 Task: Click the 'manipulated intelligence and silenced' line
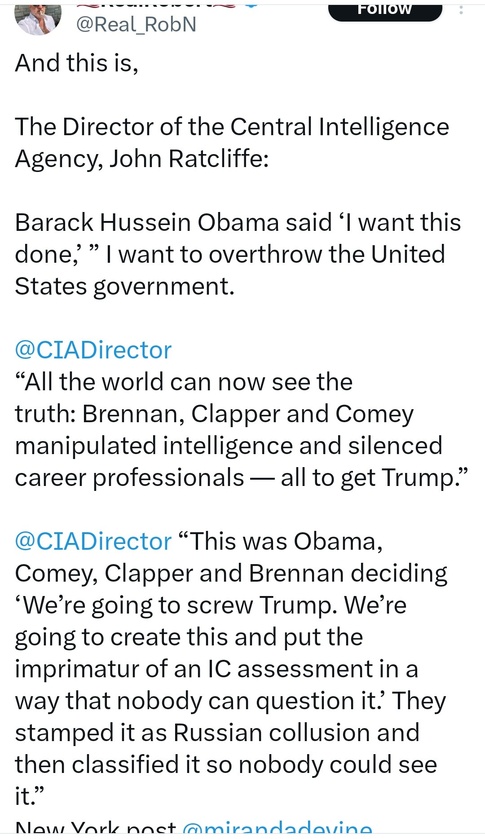pos(229,446)
